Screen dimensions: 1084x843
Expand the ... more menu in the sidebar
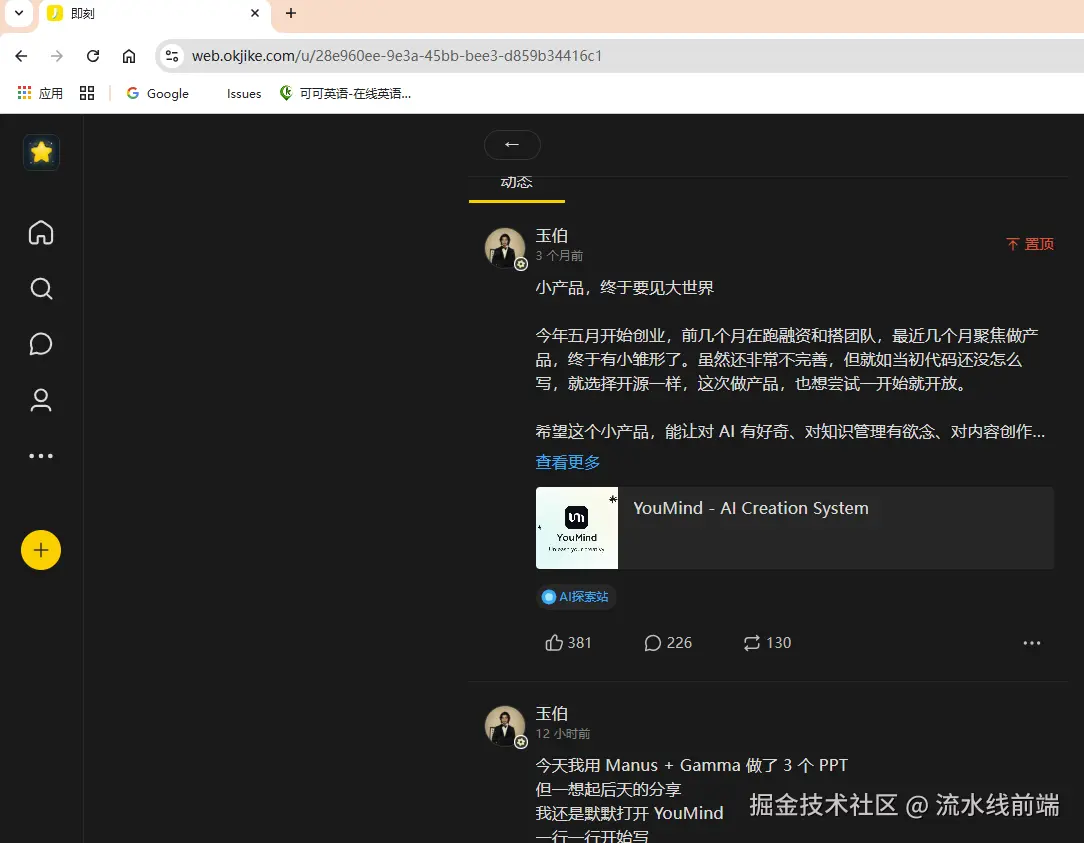click(x=40, y=456)
